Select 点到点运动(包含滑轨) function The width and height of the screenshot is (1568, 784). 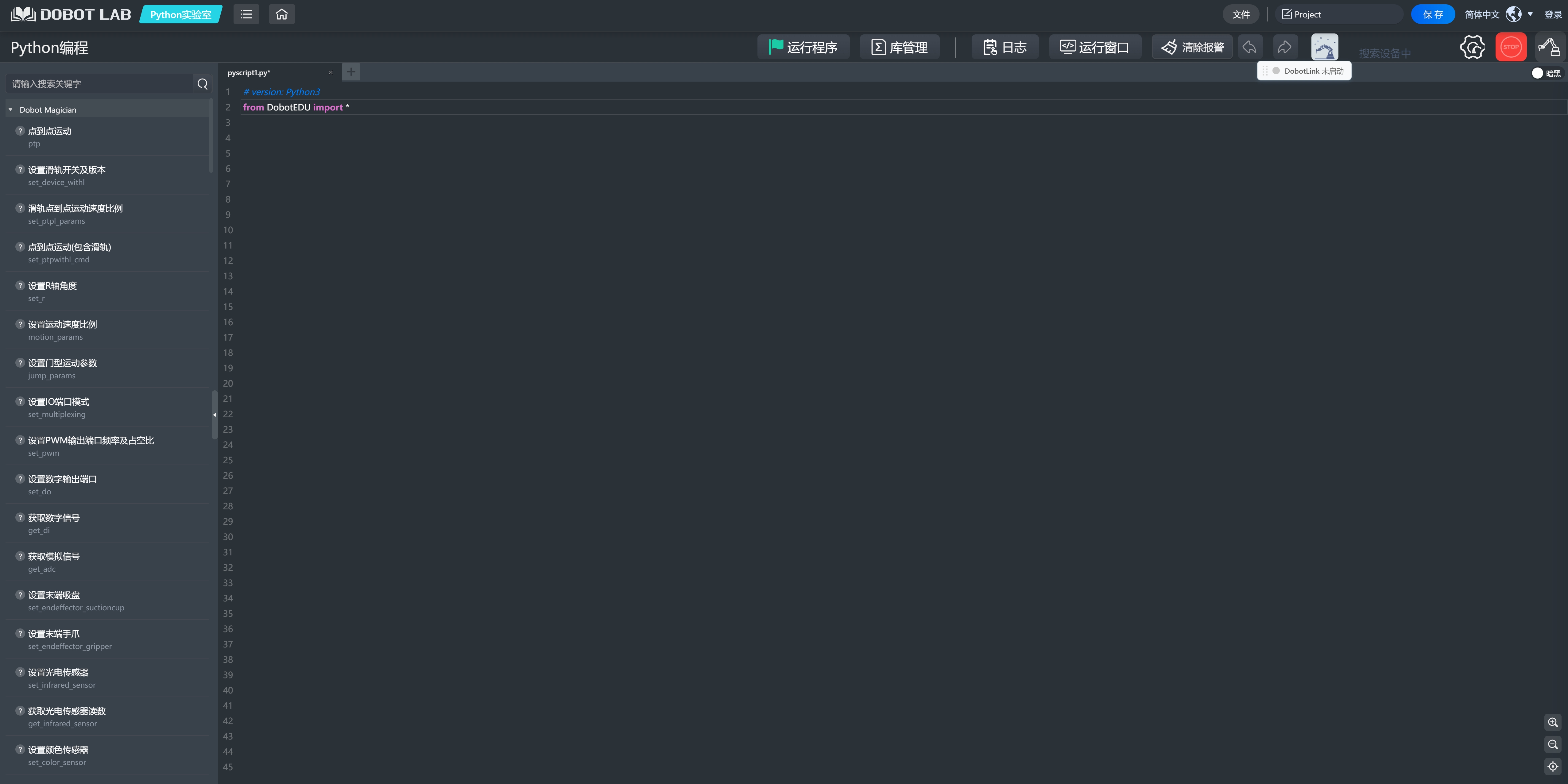(107, 253)
